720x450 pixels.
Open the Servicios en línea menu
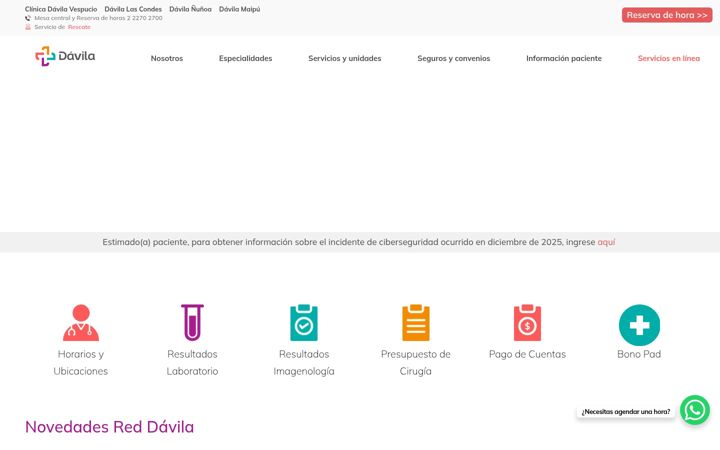click(669, 58)
